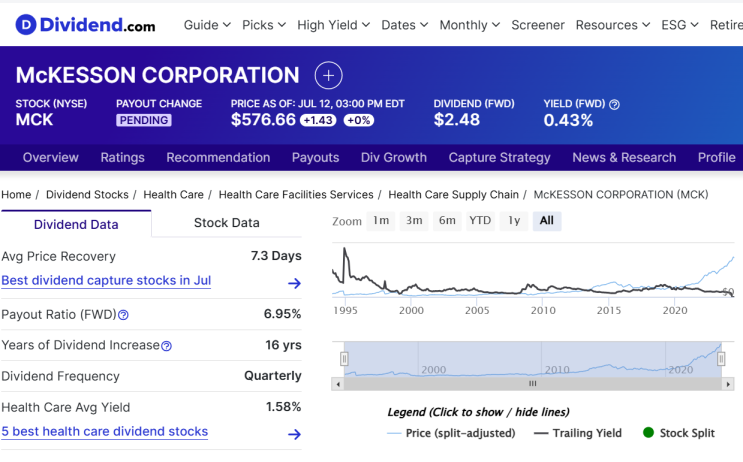Expand the Guide dropdown menu

pos(207,25)
